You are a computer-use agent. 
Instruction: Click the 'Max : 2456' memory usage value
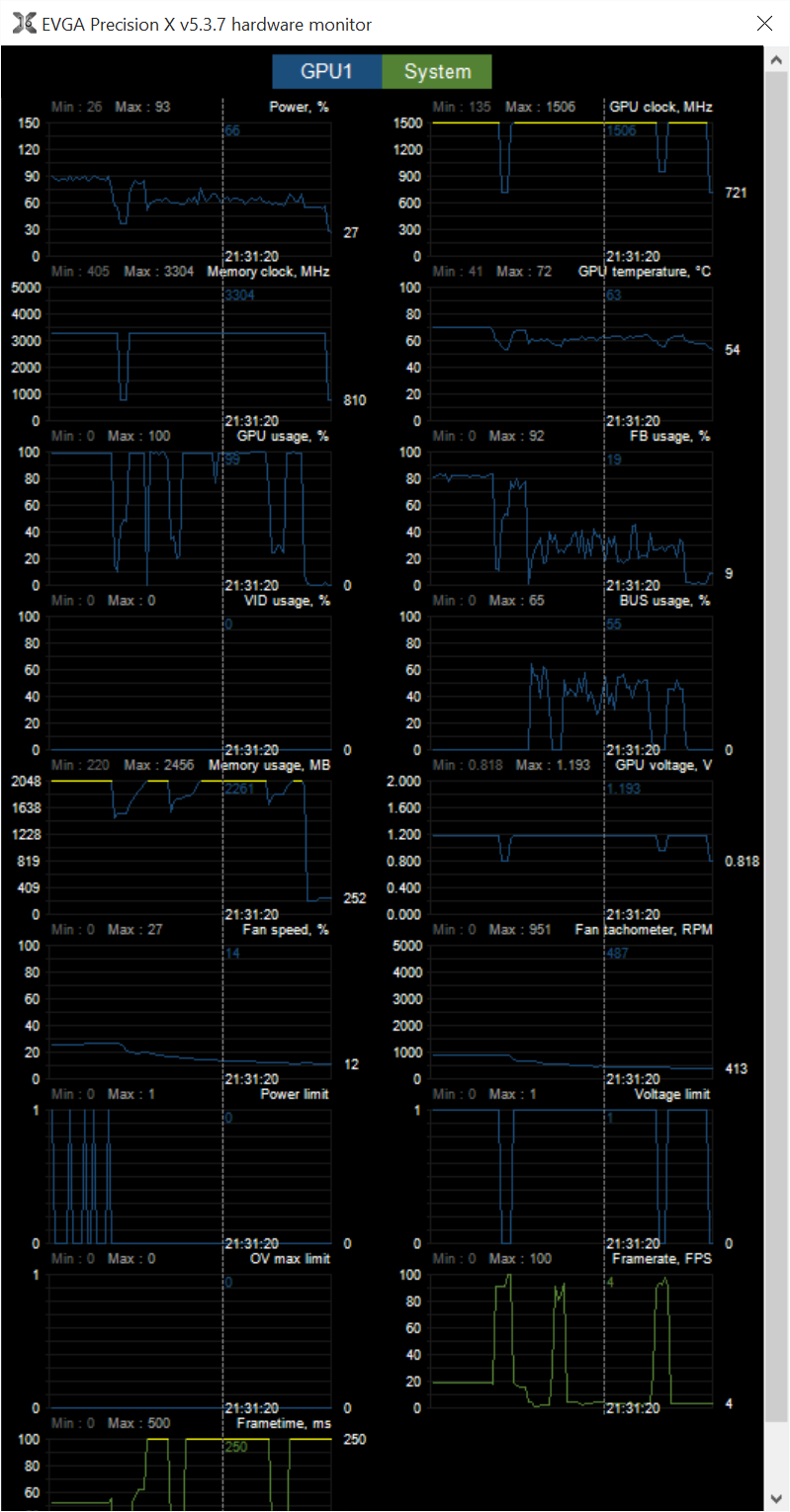click(x=158, y=765)
